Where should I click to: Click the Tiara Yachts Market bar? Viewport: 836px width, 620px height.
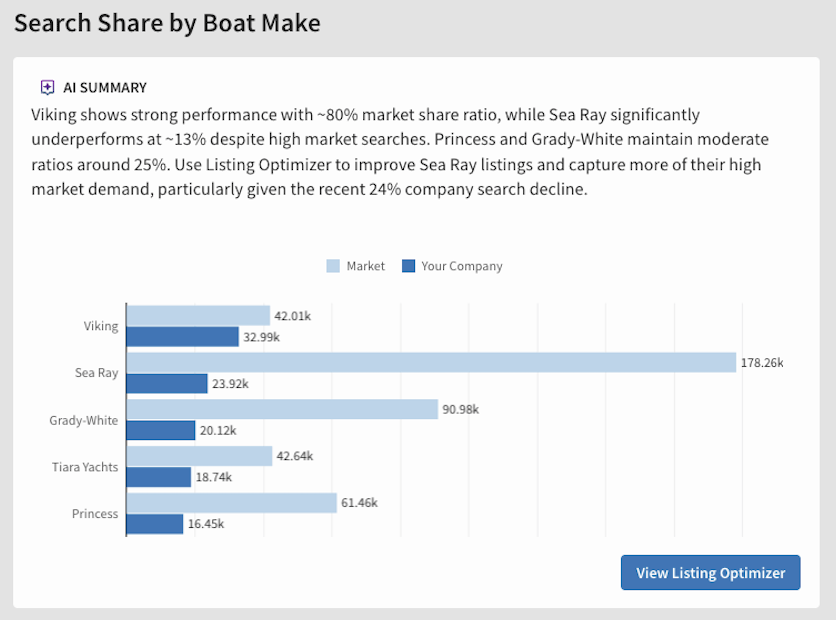(199, 456)
